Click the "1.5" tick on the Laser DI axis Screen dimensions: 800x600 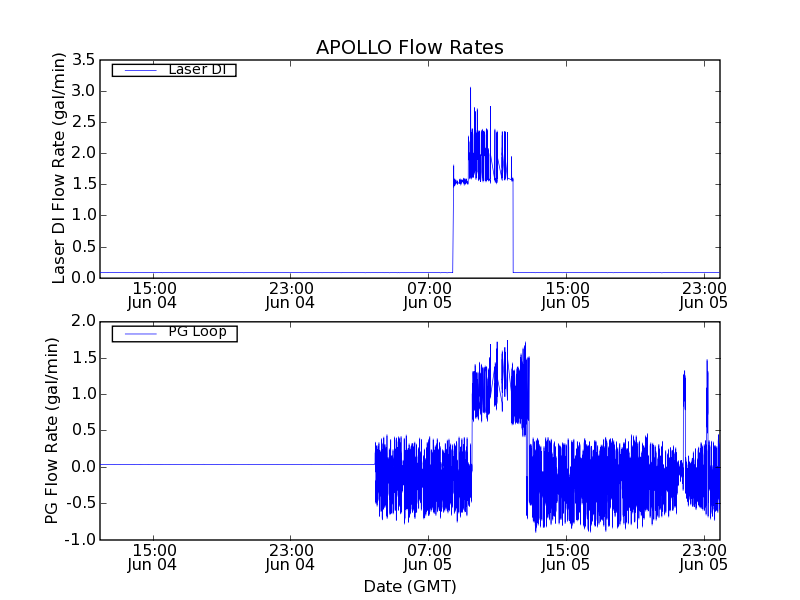click(x=83, y=184)
